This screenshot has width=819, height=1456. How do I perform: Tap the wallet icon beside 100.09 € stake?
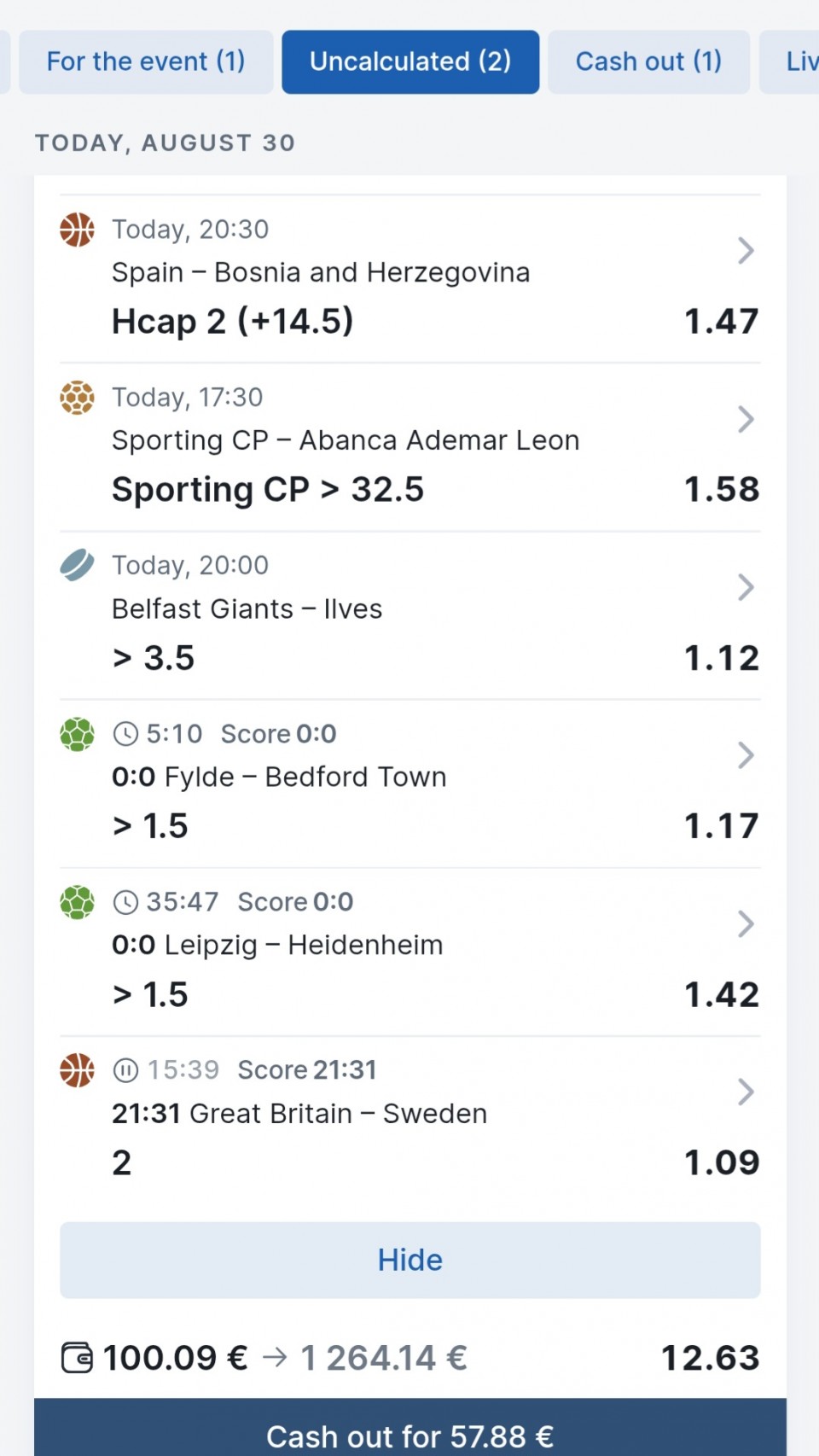click(77, 1358)
